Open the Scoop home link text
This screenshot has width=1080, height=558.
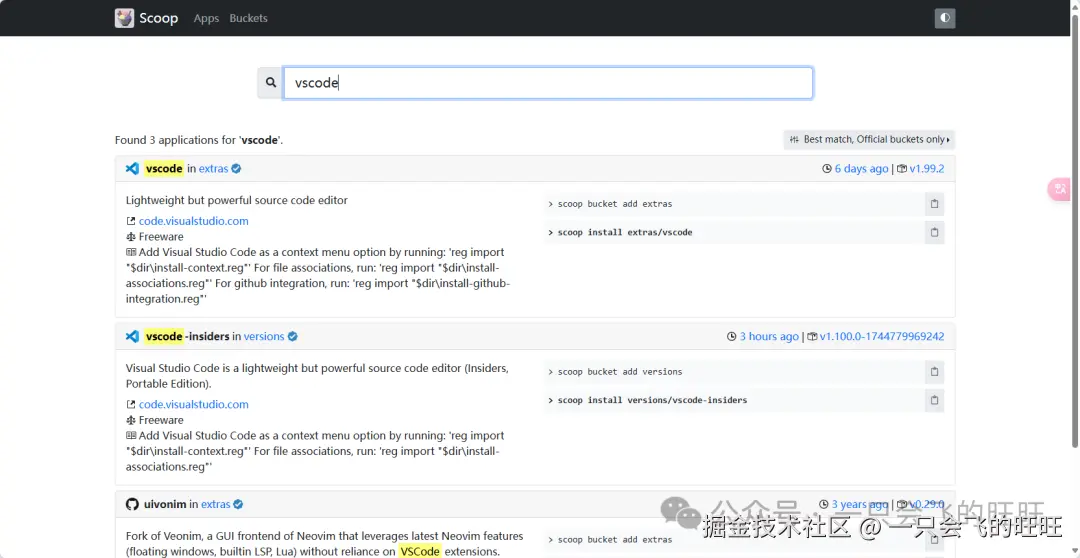click(158, 18)
